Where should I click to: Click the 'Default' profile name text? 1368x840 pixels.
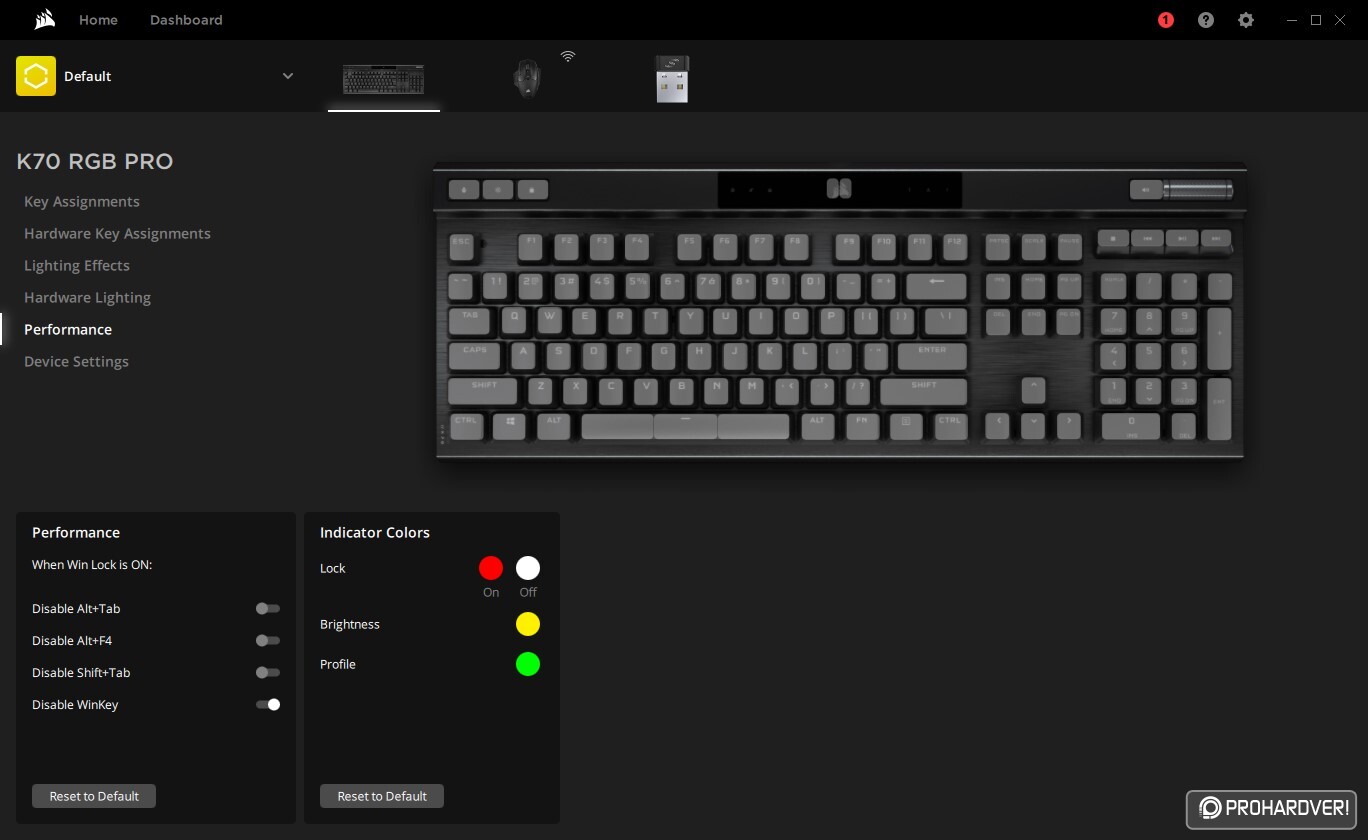pyautogui.click(x=87, y=76)
